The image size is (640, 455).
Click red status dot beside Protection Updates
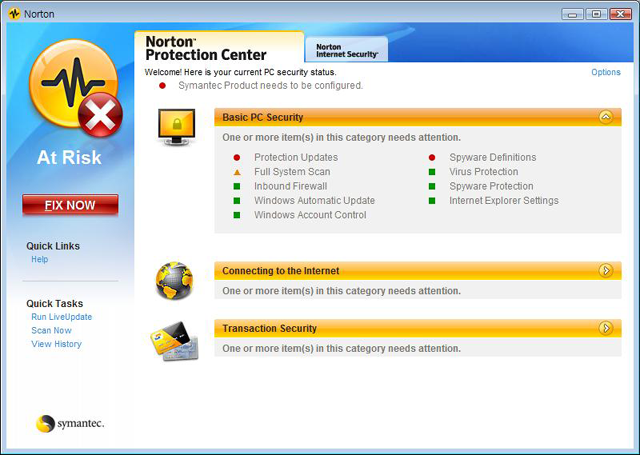point(237,158)
